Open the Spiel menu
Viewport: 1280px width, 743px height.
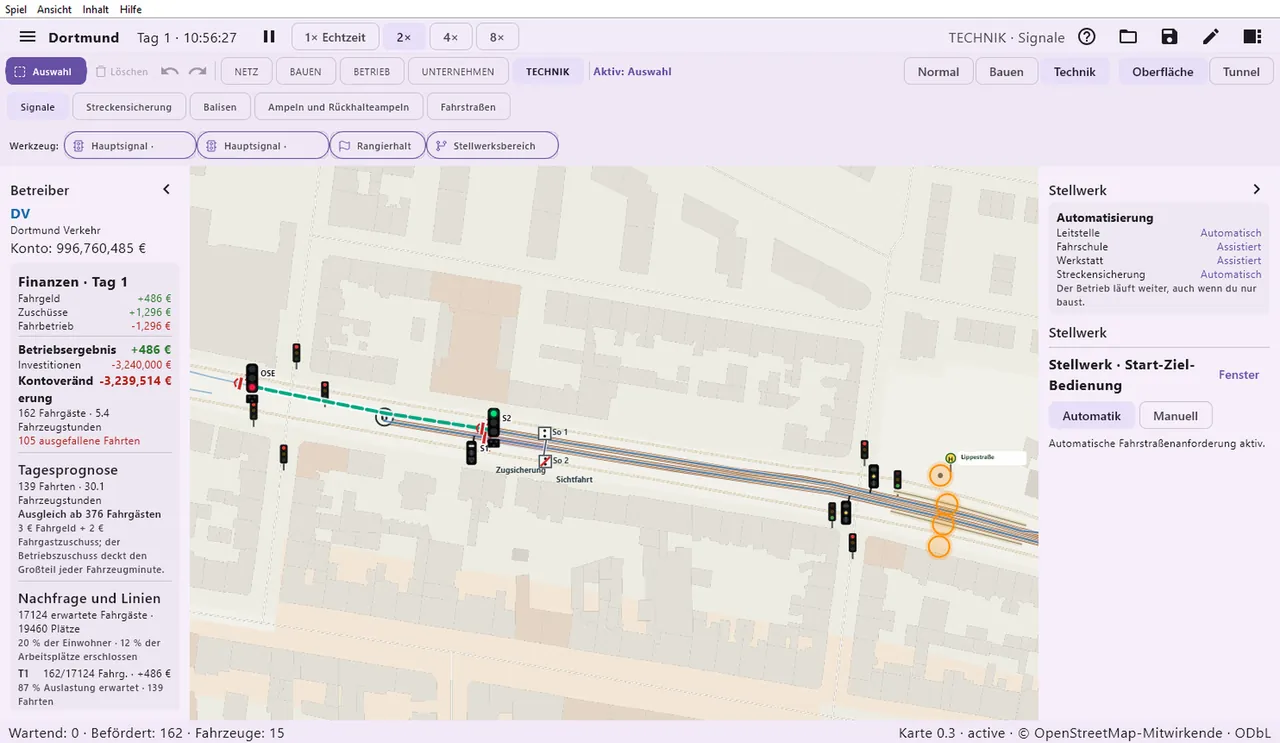16,9
